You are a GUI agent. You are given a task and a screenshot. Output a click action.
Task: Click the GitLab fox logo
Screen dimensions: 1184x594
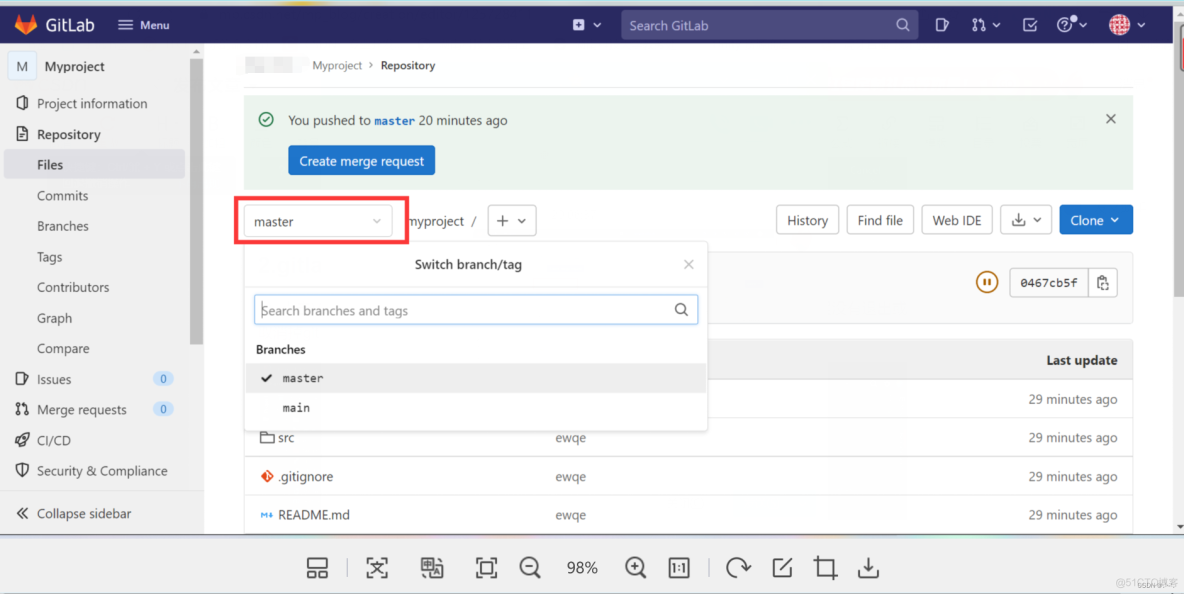[26, 25]
